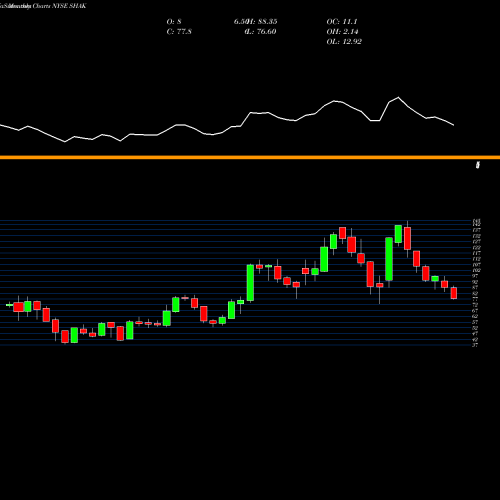Click the 'Charts NYSE SHAK' title text

[x=59, y=6]
